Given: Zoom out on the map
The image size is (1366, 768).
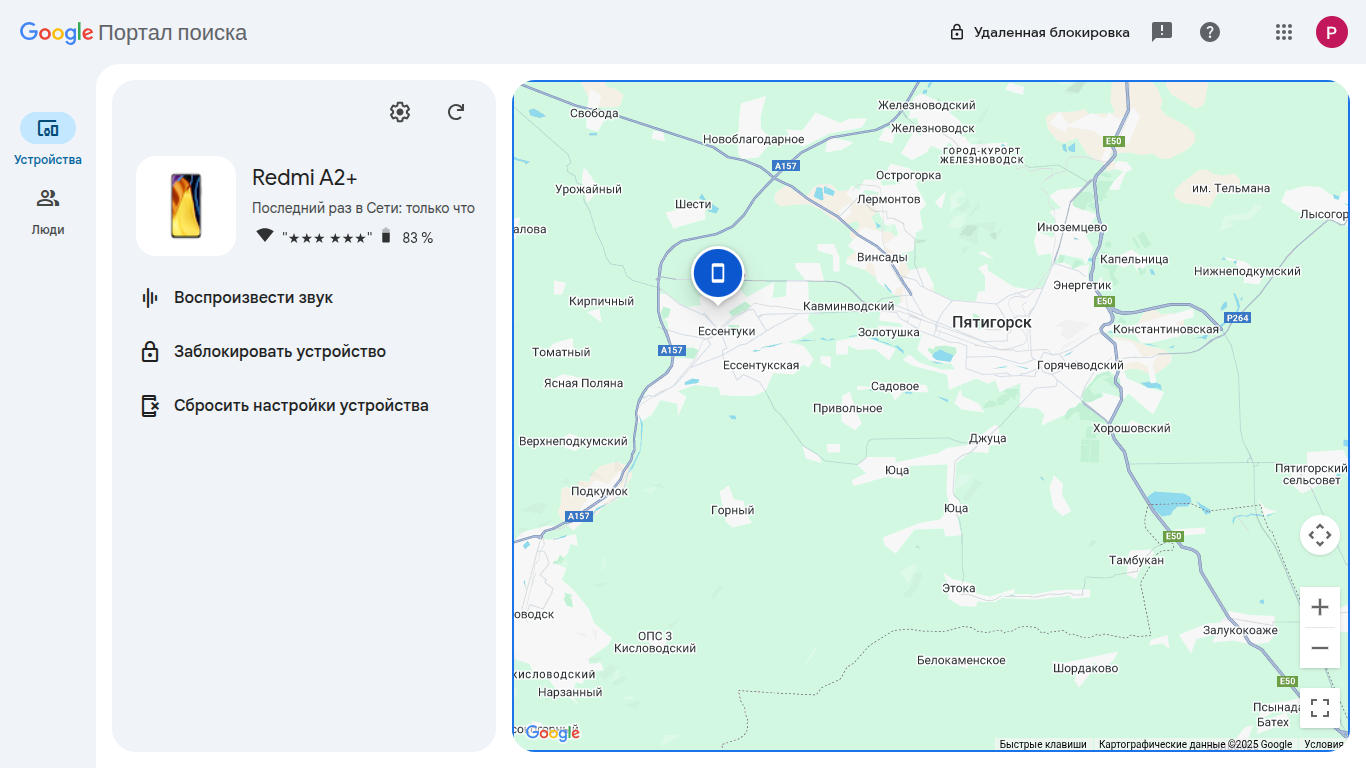Looking at the screenshot, I should pos(1320,648).
